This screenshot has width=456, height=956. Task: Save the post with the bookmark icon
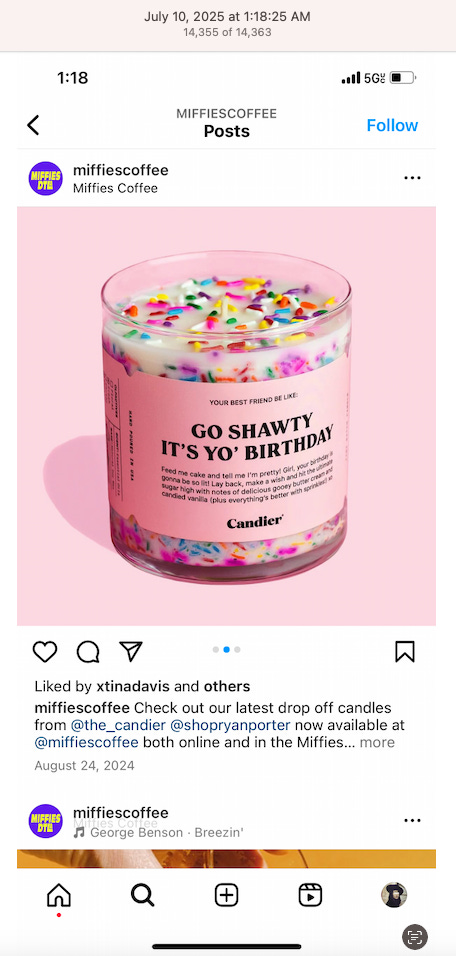[405, 652]
